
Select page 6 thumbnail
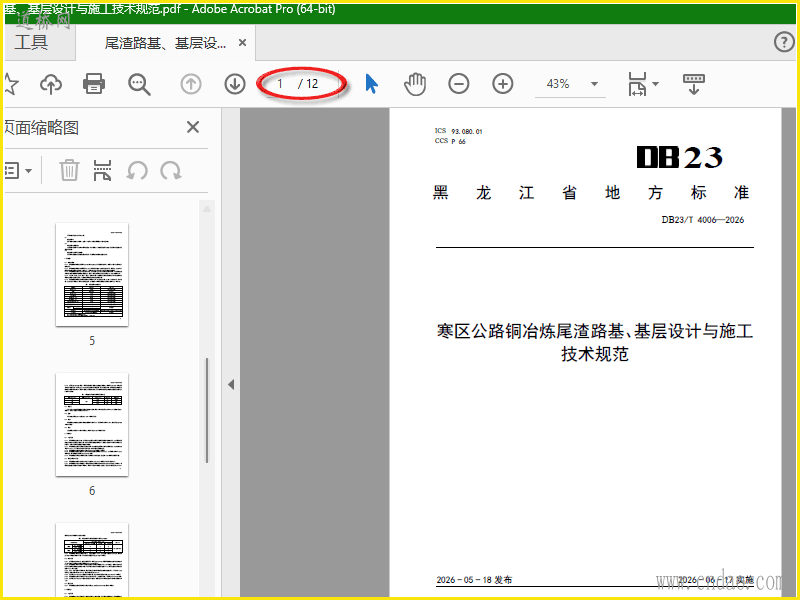coord(92,424)
